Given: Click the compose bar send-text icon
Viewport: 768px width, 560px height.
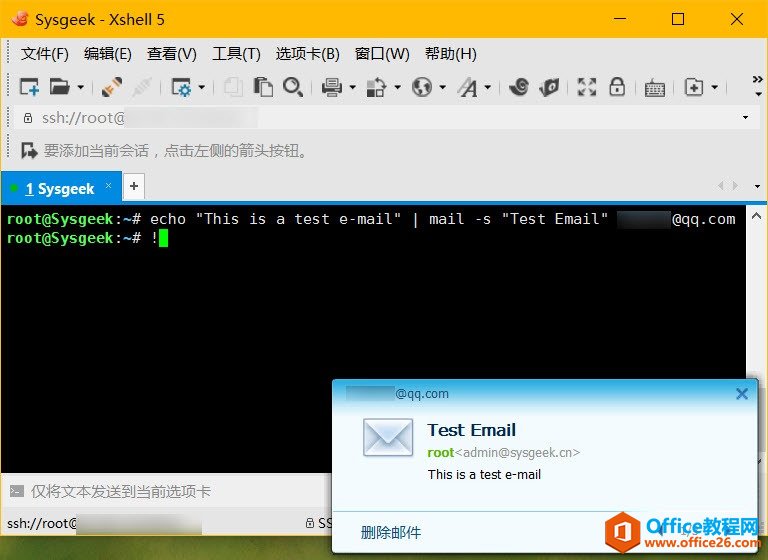Looking at the screenshot, I should click(17, 491).
